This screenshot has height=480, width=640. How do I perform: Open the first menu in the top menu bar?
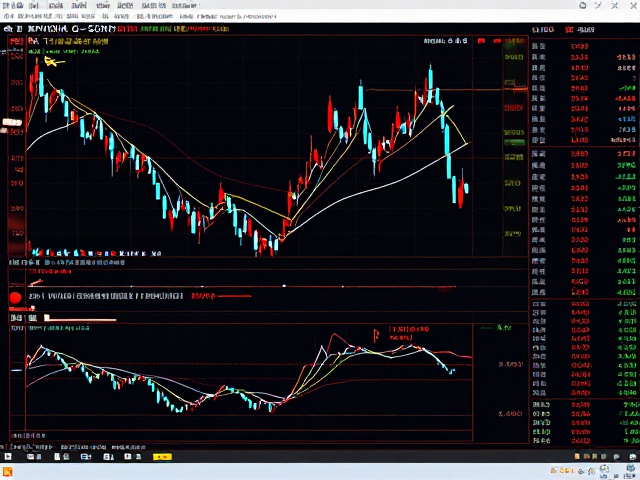(13, 5)
